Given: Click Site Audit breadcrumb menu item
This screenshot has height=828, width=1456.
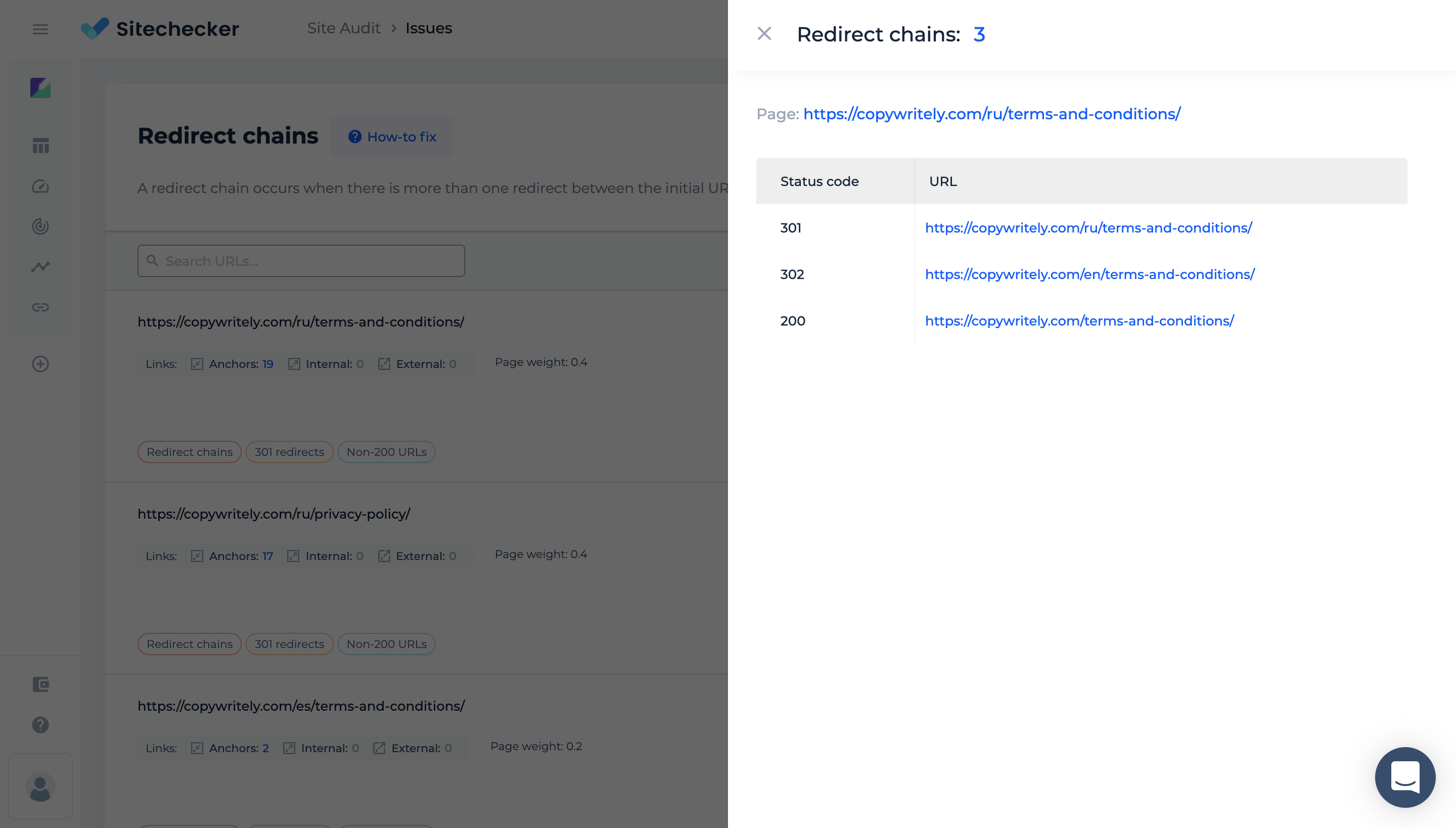Looking at the screenshot, I should pos(345,28).
